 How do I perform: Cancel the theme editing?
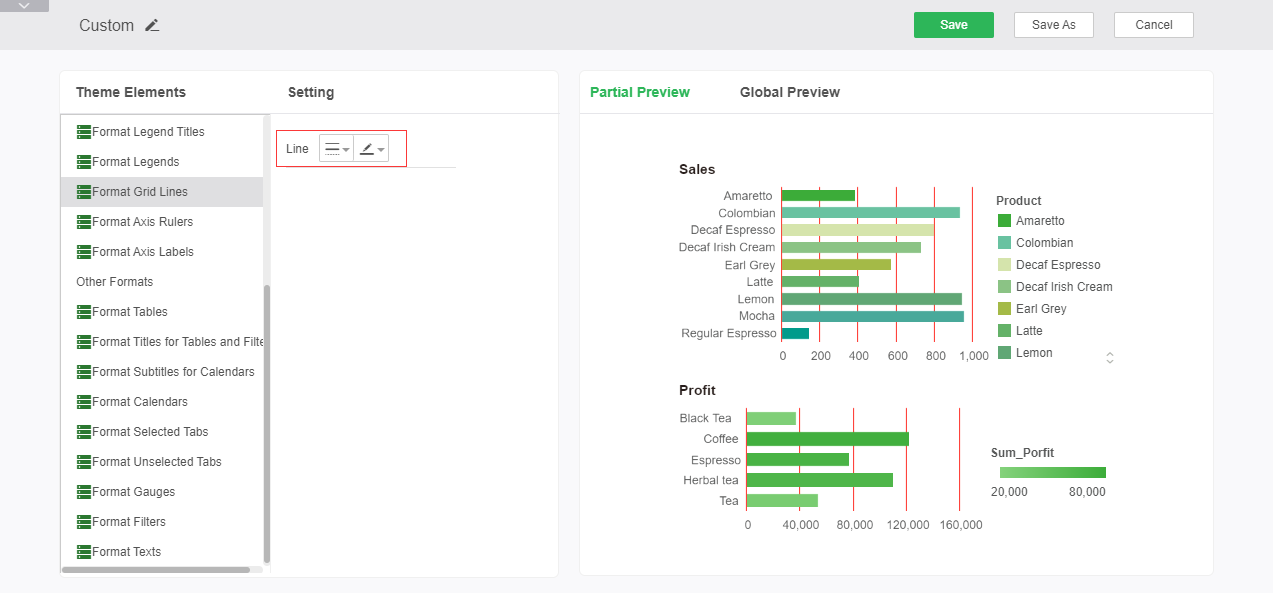[x=1153, y=25]
